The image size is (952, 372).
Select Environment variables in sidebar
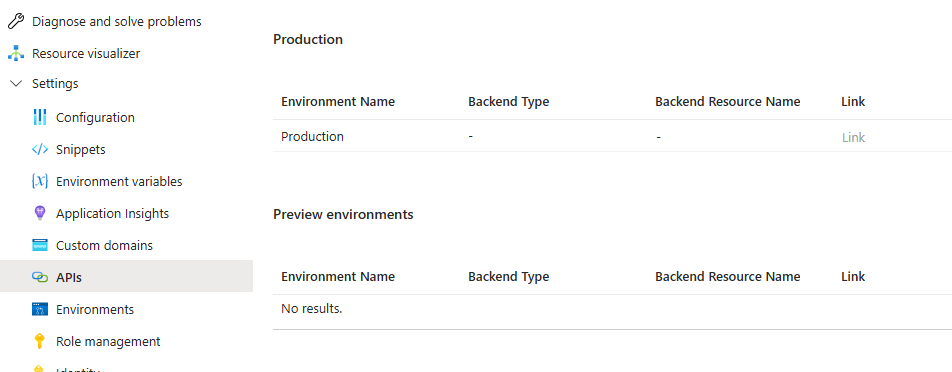tap(119, 181)
